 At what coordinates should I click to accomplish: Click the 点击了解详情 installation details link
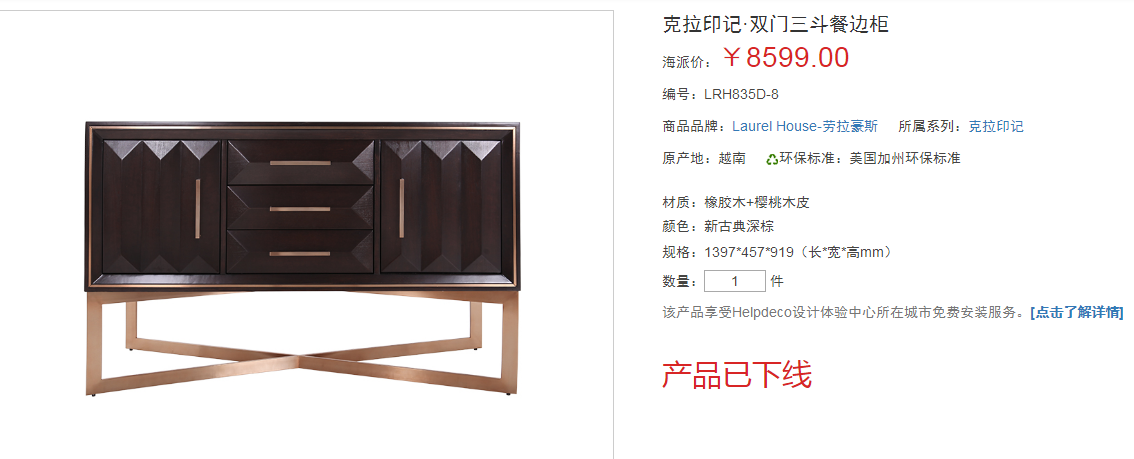(1076, 312)
